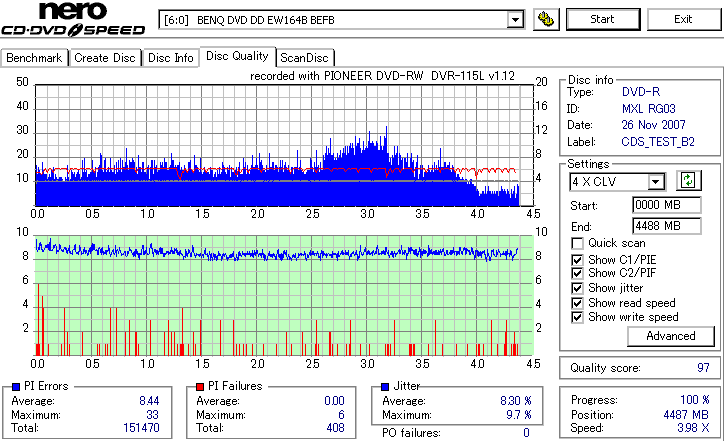The width and height of the screenshot is (724, 441).
Task: Click the disc label CDS_TEST_B2
Action: (x=658, y=142)
